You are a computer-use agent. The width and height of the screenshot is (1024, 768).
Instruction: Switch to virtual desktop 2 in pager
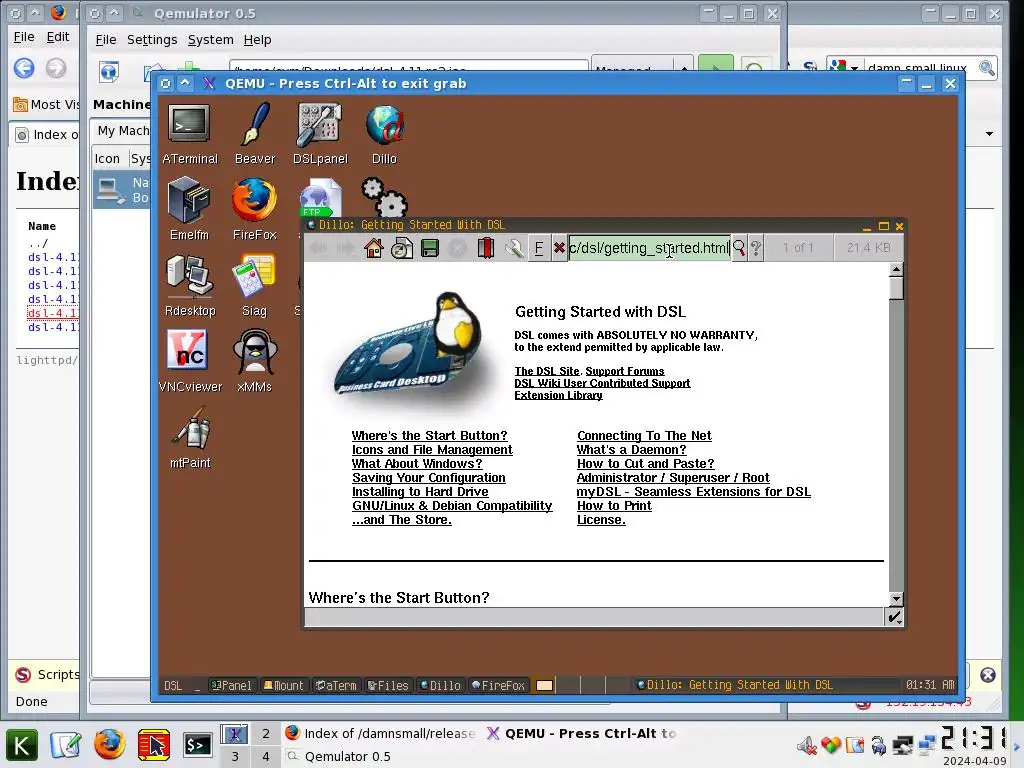click(265, 733)
